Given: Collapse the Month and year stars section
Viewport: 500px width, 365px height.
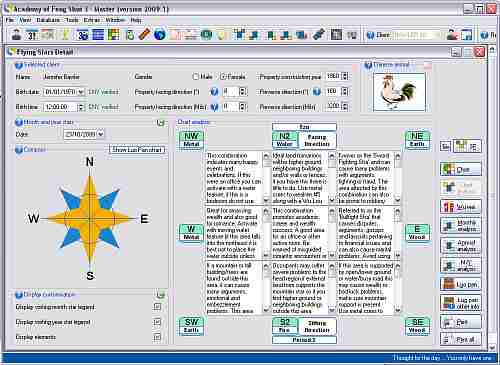Looking at the screenshot, I should [x=161, y=123].
